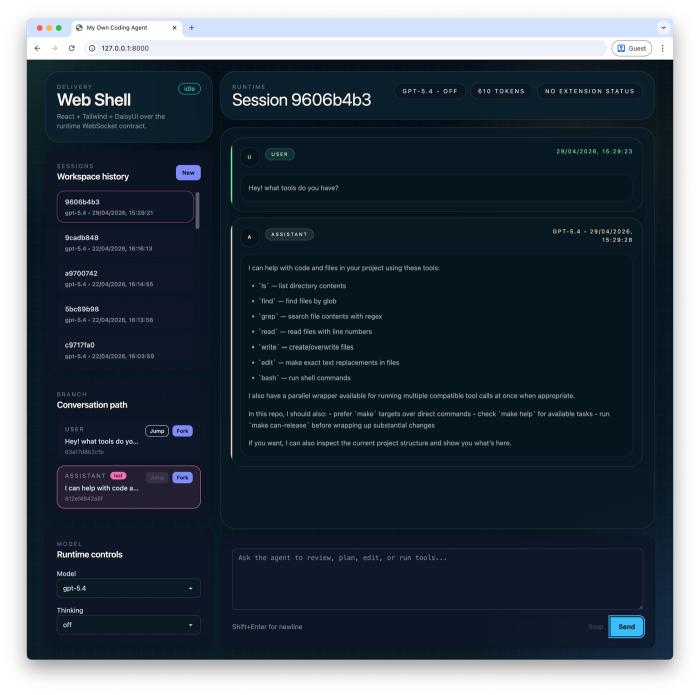Click the message input text area
Screen dimensions: 700x695
point(438,578)
